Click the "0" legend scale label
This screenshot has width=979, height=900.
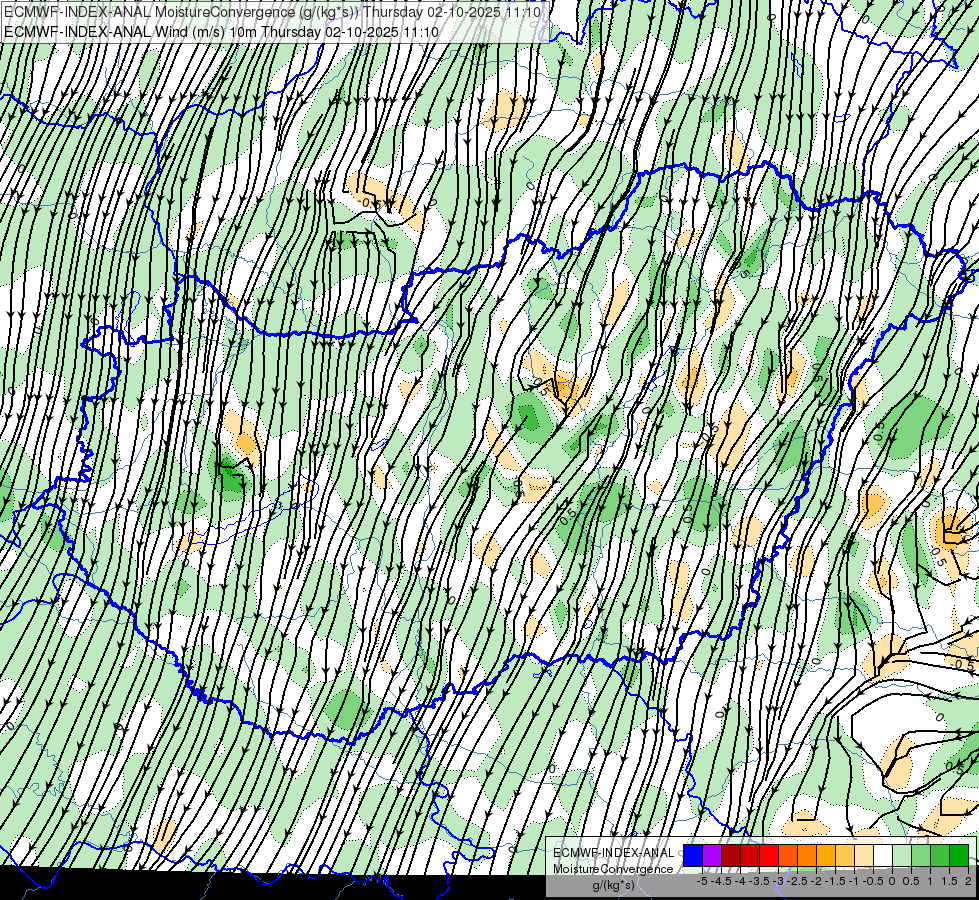[892, 881]
